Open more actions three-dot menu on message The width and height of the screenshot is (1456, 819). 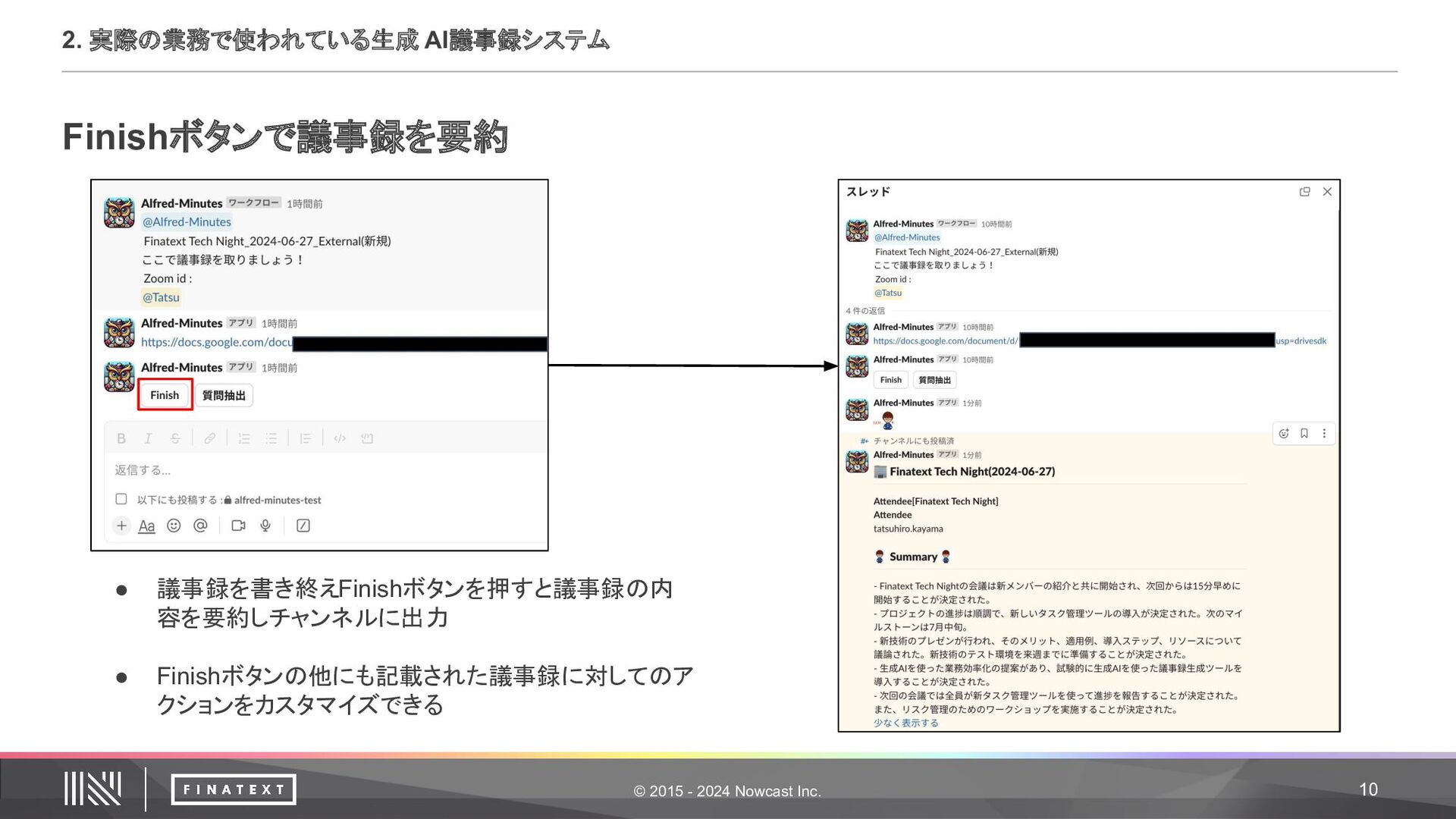tap(1324, 434)
